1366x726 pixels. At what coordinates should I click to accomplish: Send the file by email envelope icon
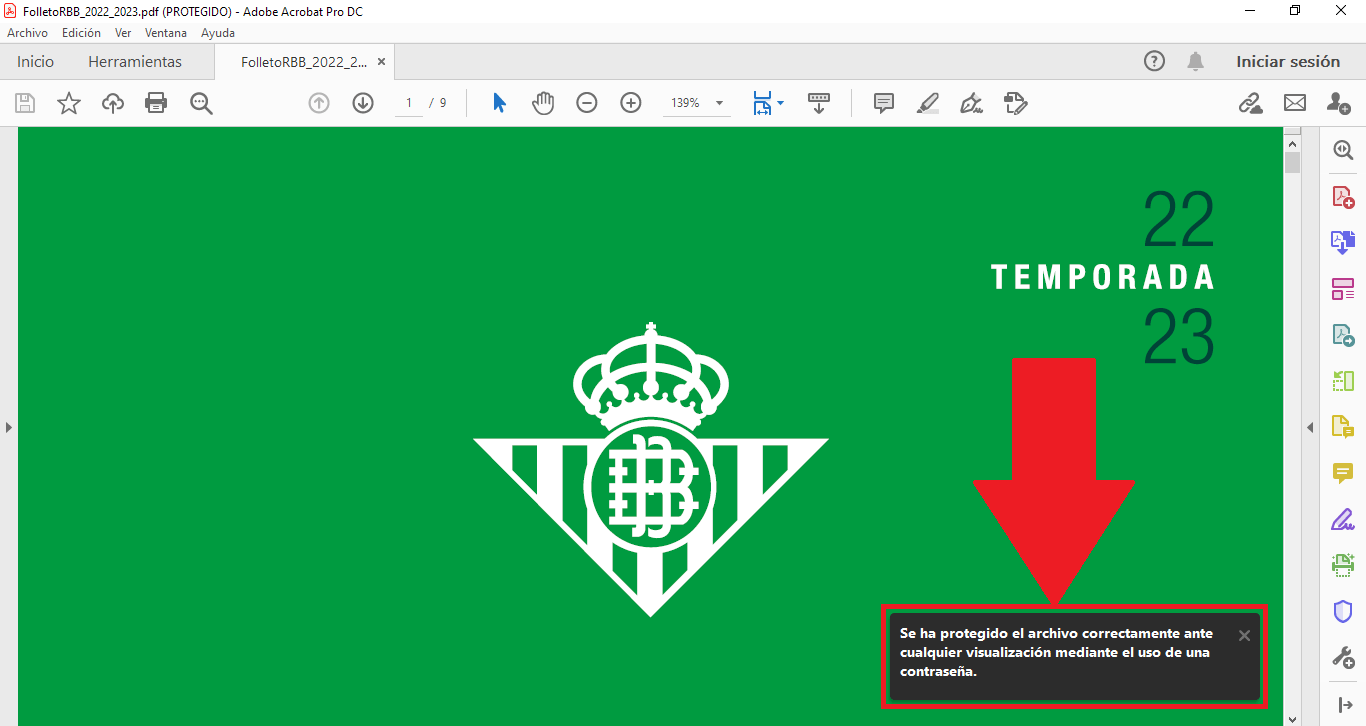(1295, 103)
